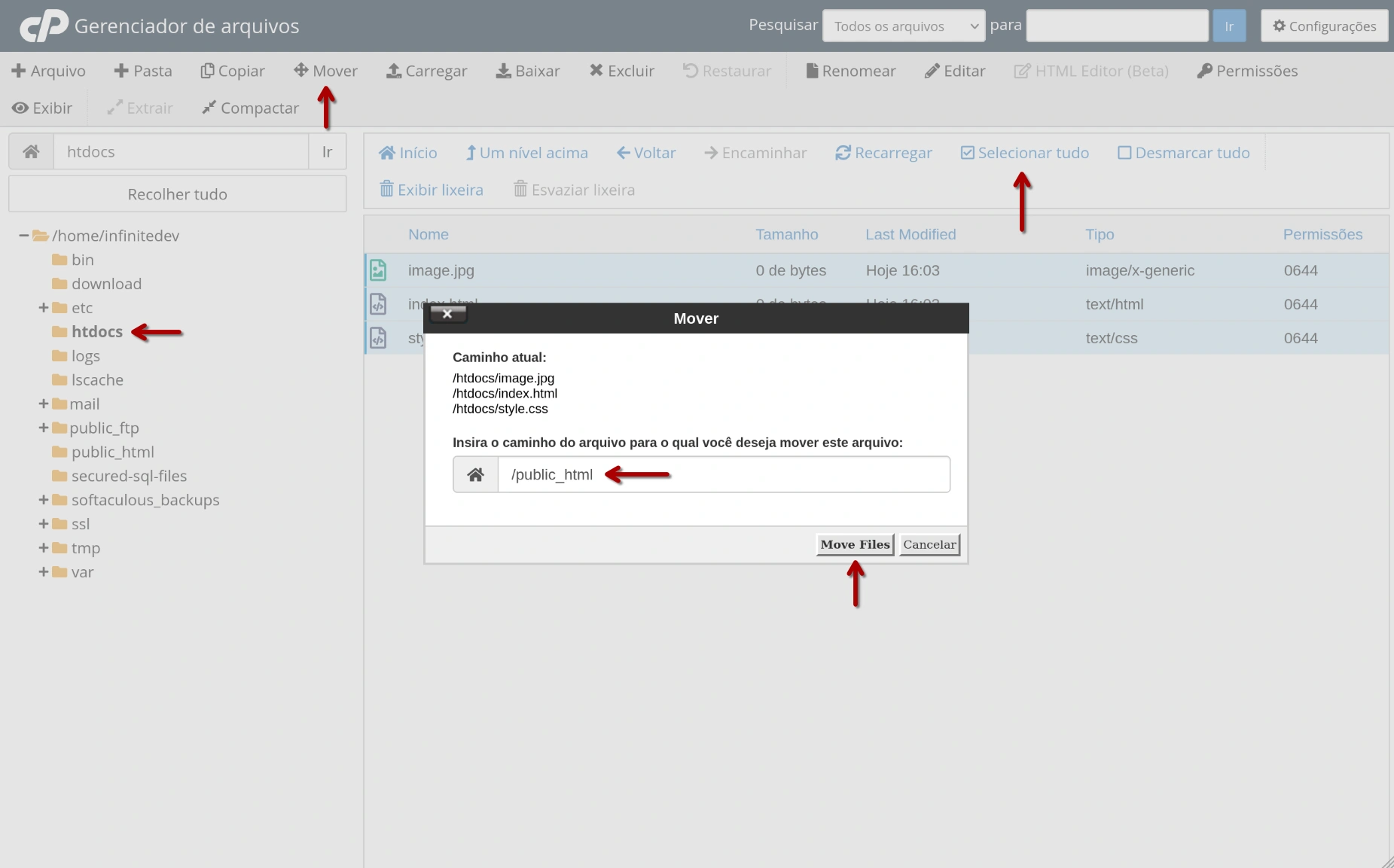Click the Baixar download icon
The width and height of the screenshot is (1394, 868).
(527, 71)
